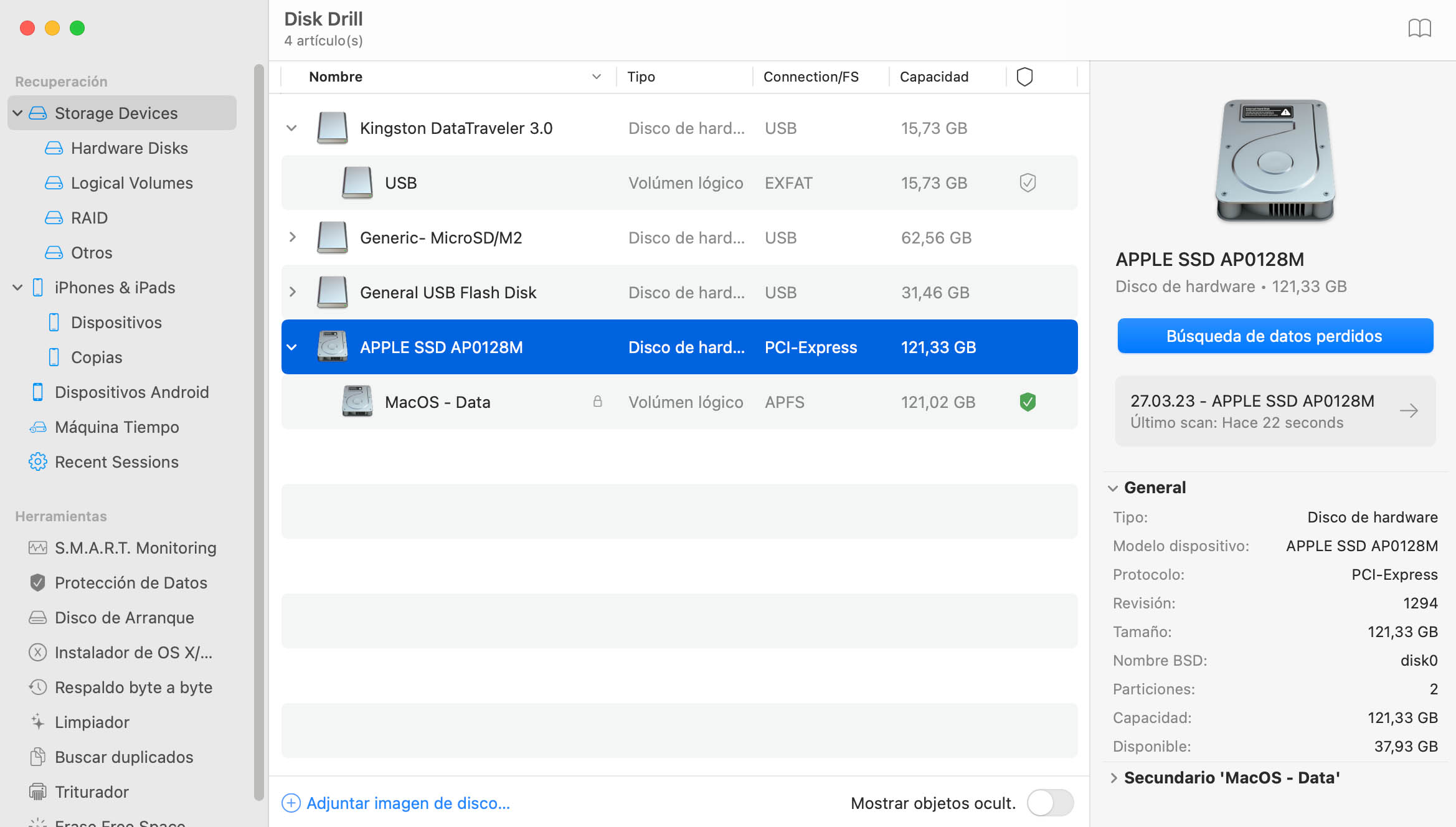Select the MacOS - Data volume row
Image resolution: width=1456 pixels, height=827 pixels.
coord(679,402)
